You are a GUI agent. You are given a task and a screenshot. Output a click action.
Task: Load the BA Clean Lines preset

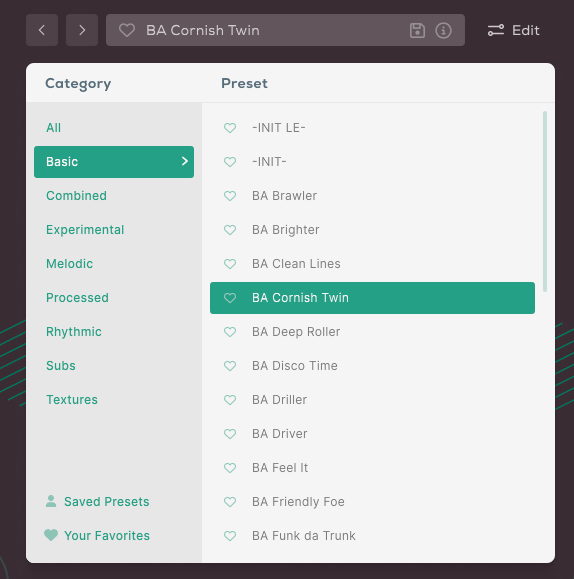pos(296,264)
